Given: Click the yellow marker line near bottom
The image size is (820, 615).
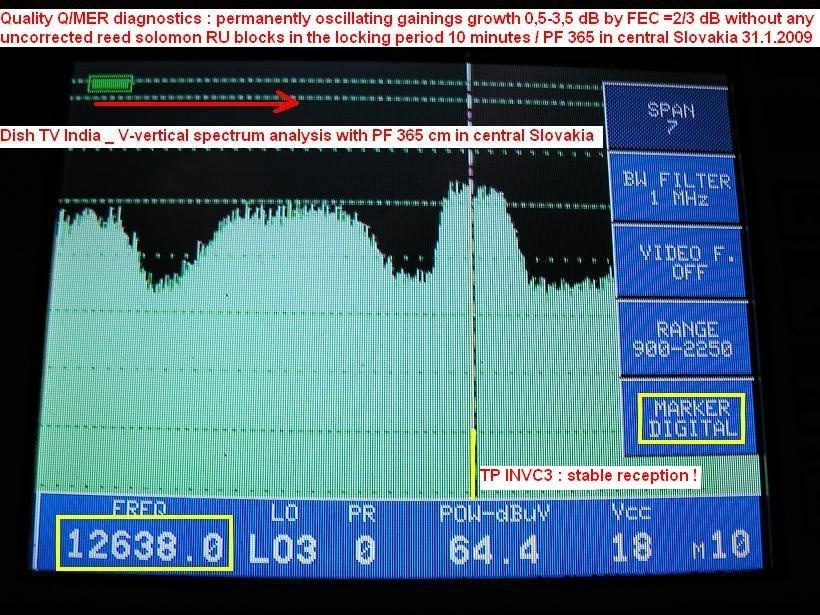Looking at the screenshot, I should click(x=472, y=460).
